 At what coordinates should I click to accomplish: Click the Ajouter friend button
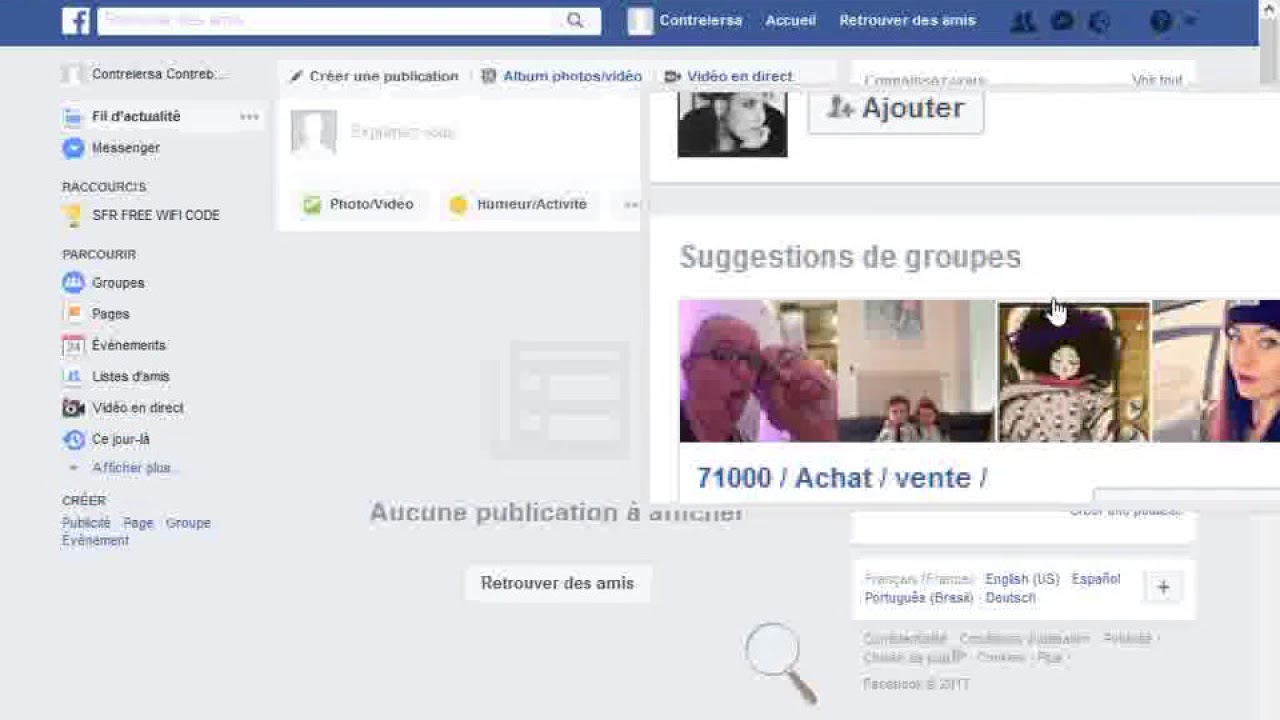pyautogui.click(x=895, y=108)
